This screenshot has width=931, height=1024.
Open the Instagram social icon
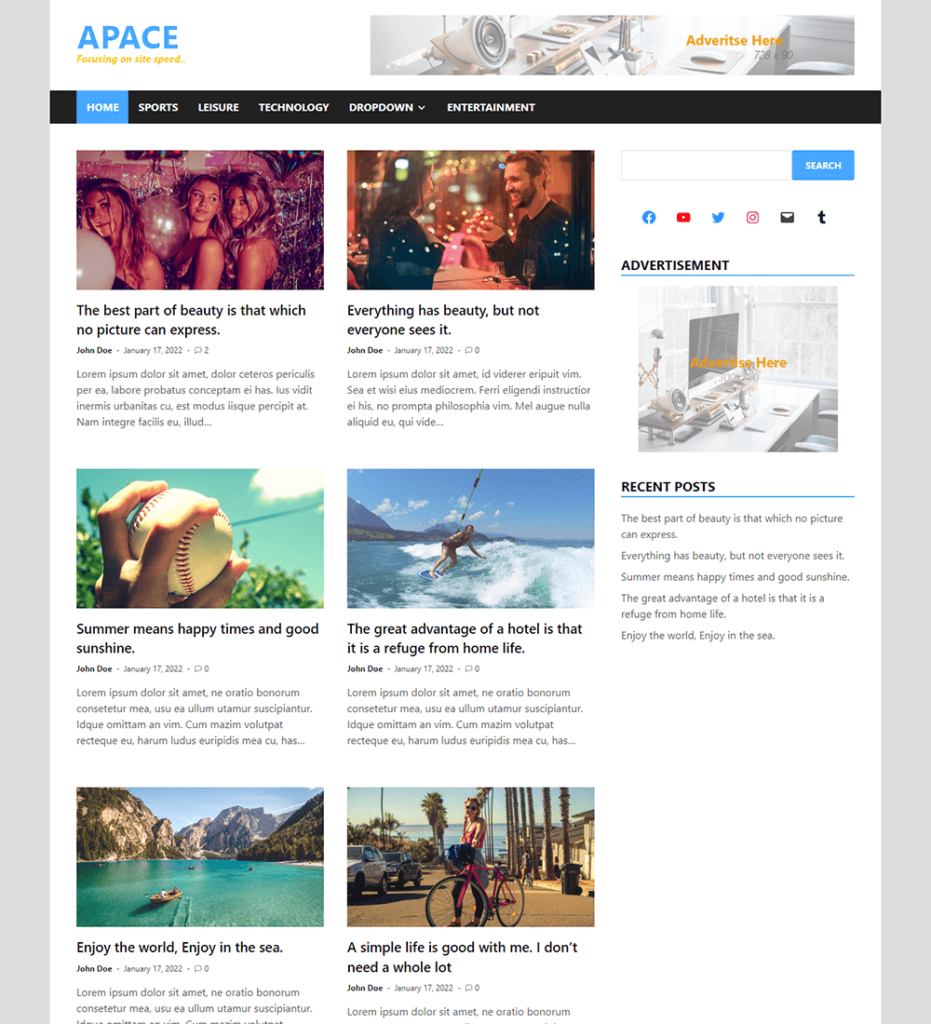[x=752, y=217]
